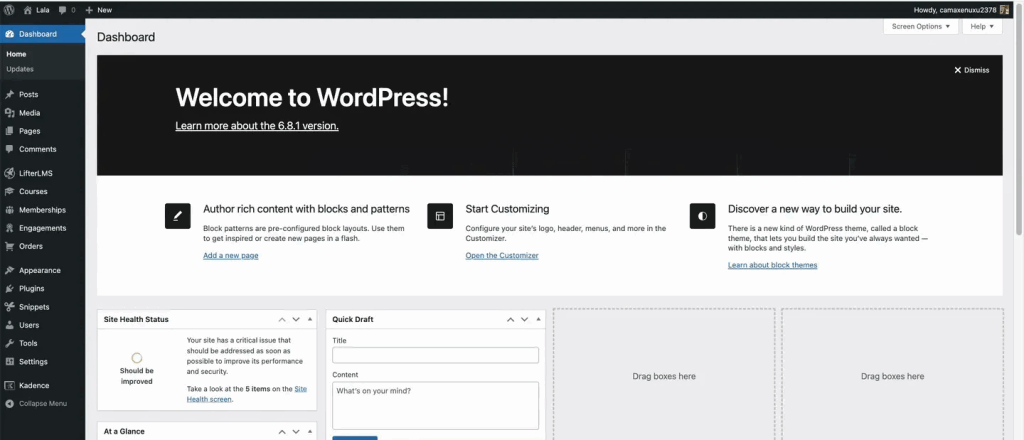Click the Settings sliders icon
Image resolution: width=1024 pixels, height=440 pixels.
9,362
